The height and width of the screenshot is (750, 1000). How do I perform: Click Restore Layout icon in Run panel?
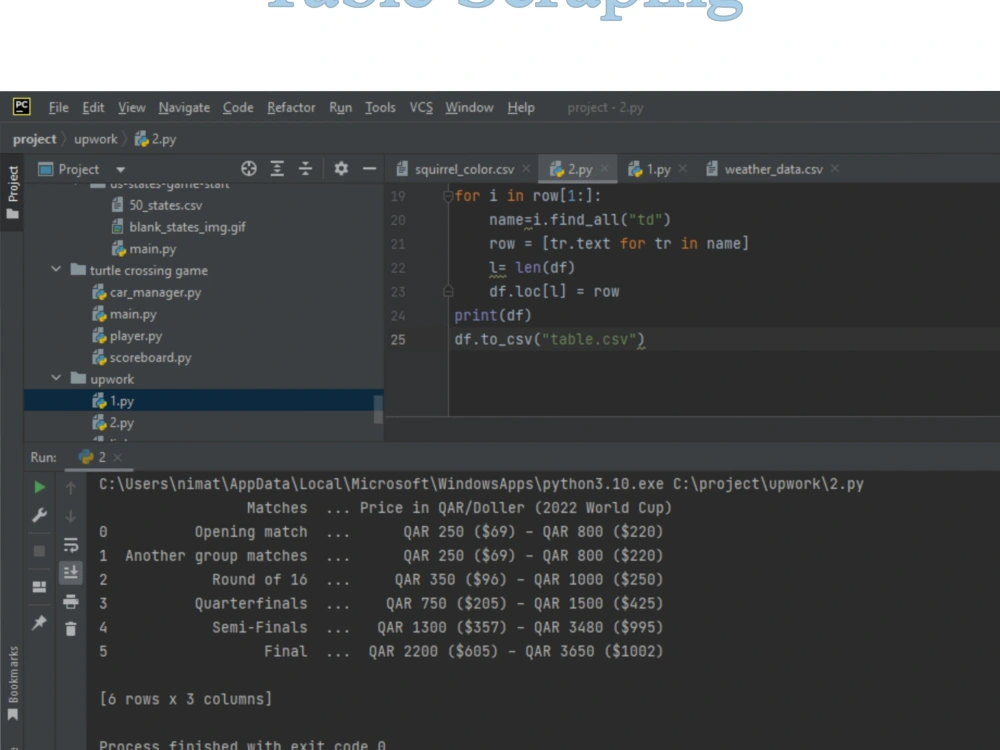40,587
